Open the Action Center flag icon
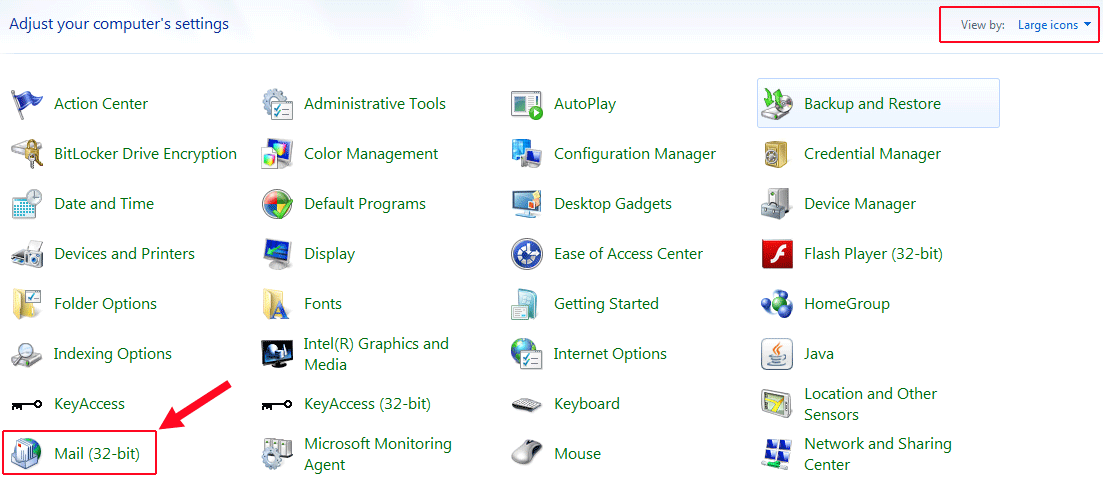 point(27,104)
